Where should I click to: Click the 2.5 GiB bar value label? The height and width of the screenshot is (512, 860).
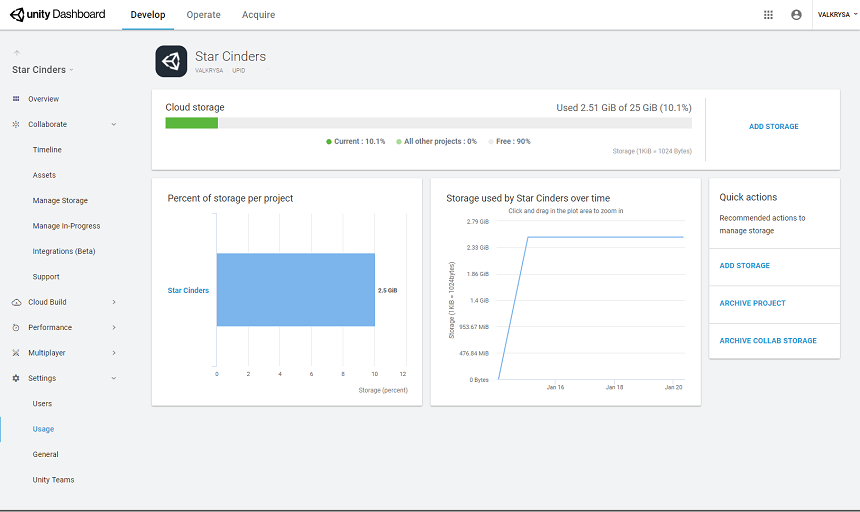click(x=387, y=291)
